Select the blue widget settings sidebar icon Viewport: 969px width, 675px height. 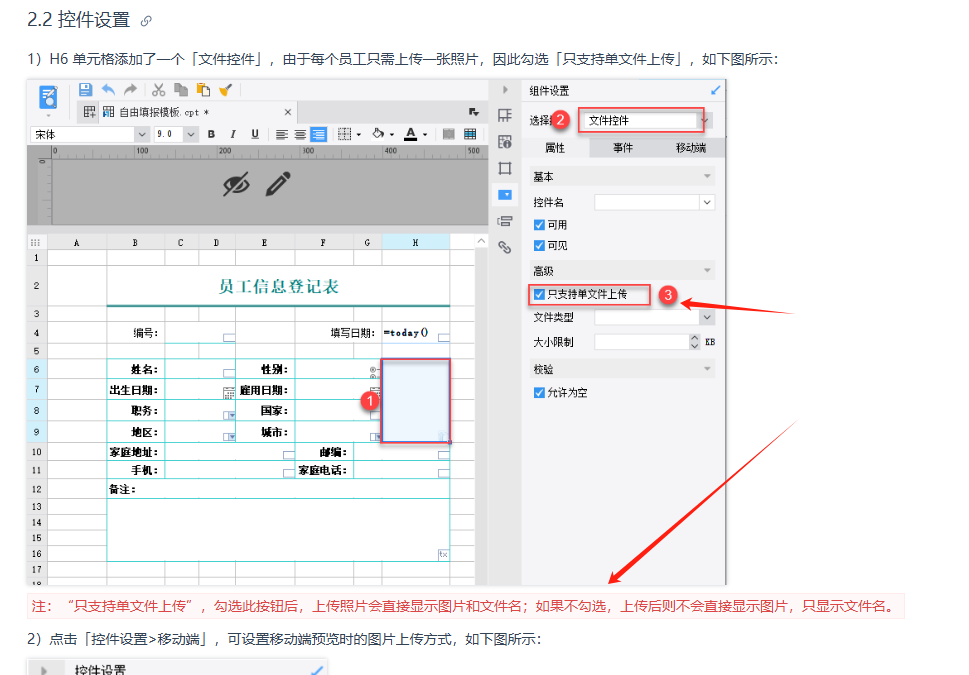point(505,195)
